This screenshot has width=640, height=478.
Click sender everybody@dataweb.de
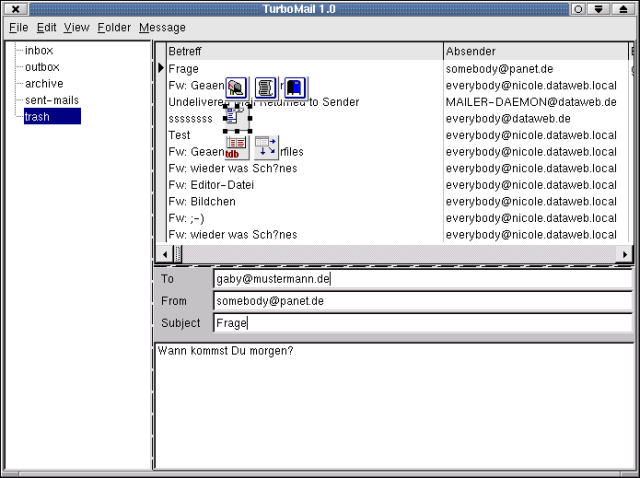(508, 119)
